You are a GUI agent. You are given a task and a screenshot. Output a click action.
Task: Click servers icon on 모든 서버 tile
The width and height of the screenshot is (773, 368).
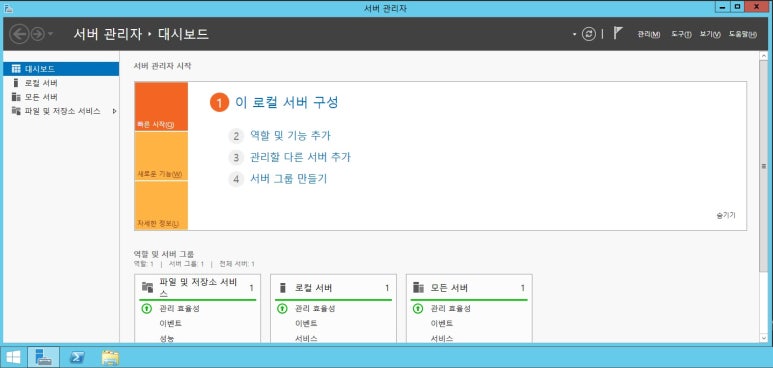(418, 288)
